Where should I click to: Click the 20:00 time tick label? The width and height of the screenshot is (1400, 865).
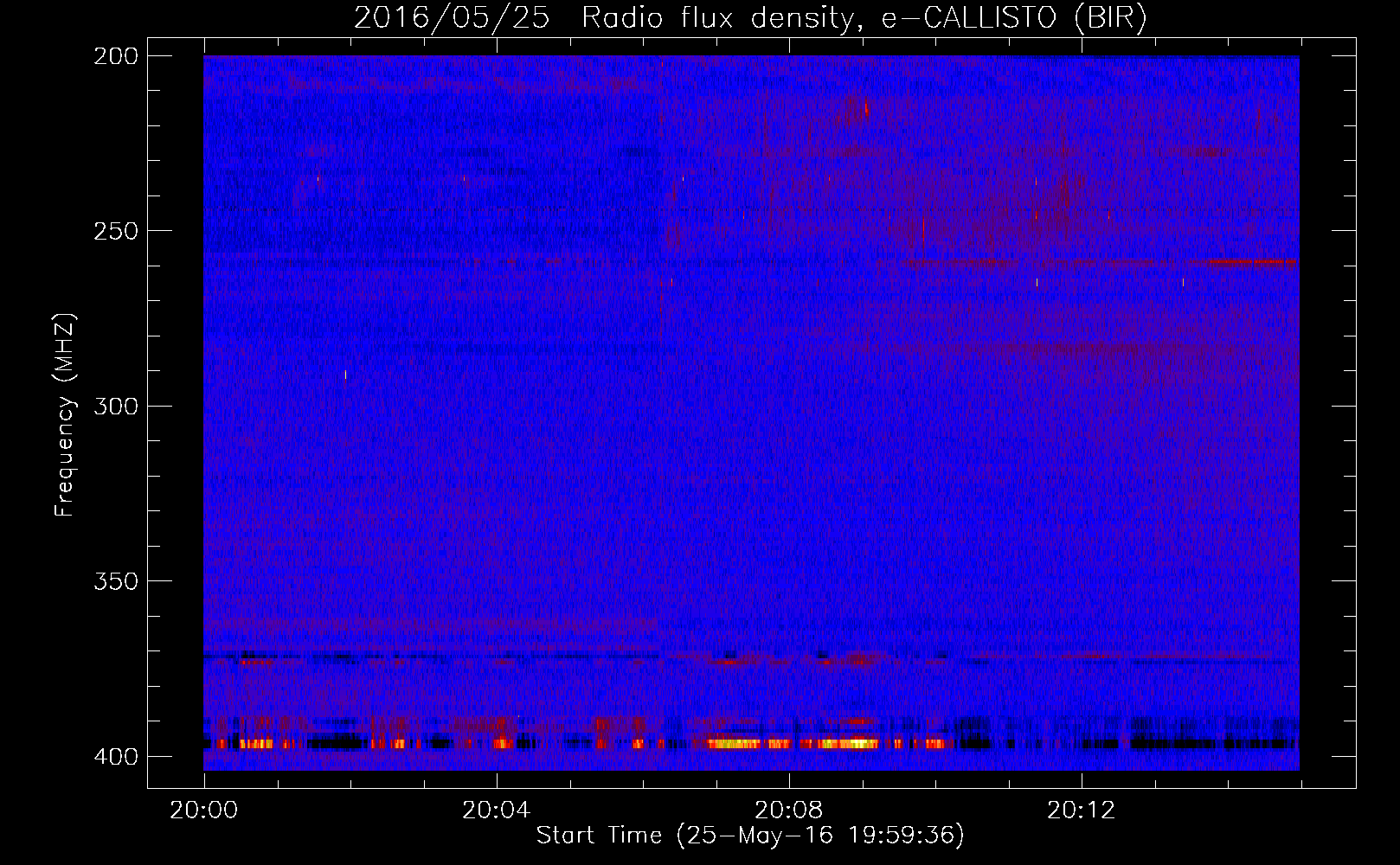tap(204, 811)
